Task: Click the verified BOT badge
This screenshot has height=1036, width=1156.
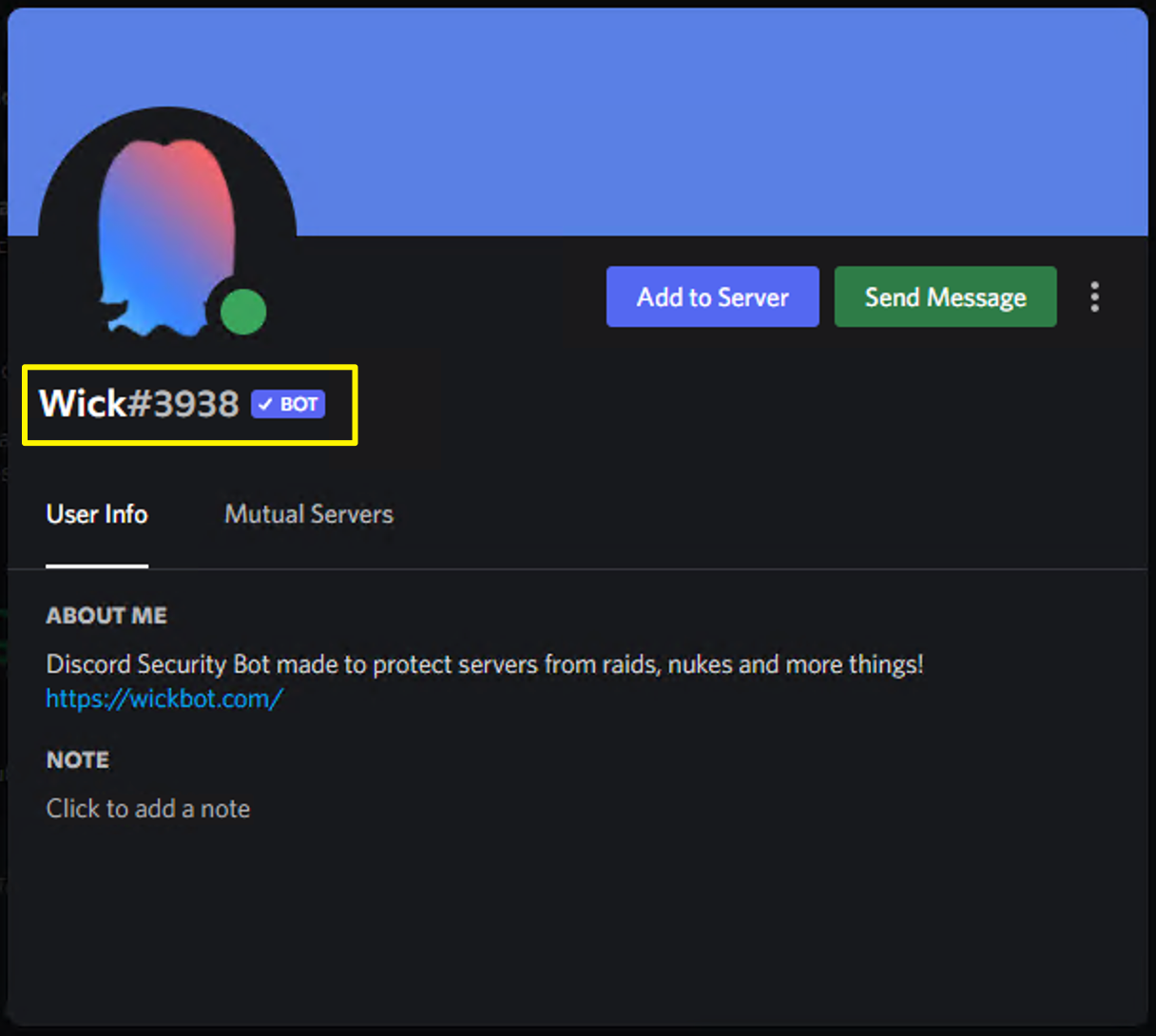Action: point(288,404)
